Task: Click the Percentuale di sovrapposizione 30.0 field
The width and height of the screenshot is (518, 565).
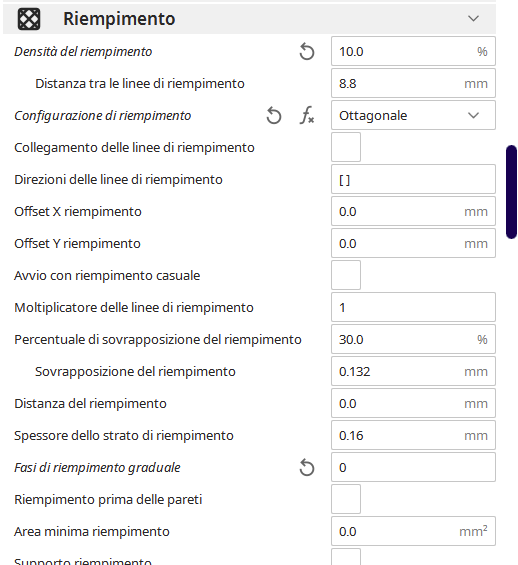Action: point(413,339)
